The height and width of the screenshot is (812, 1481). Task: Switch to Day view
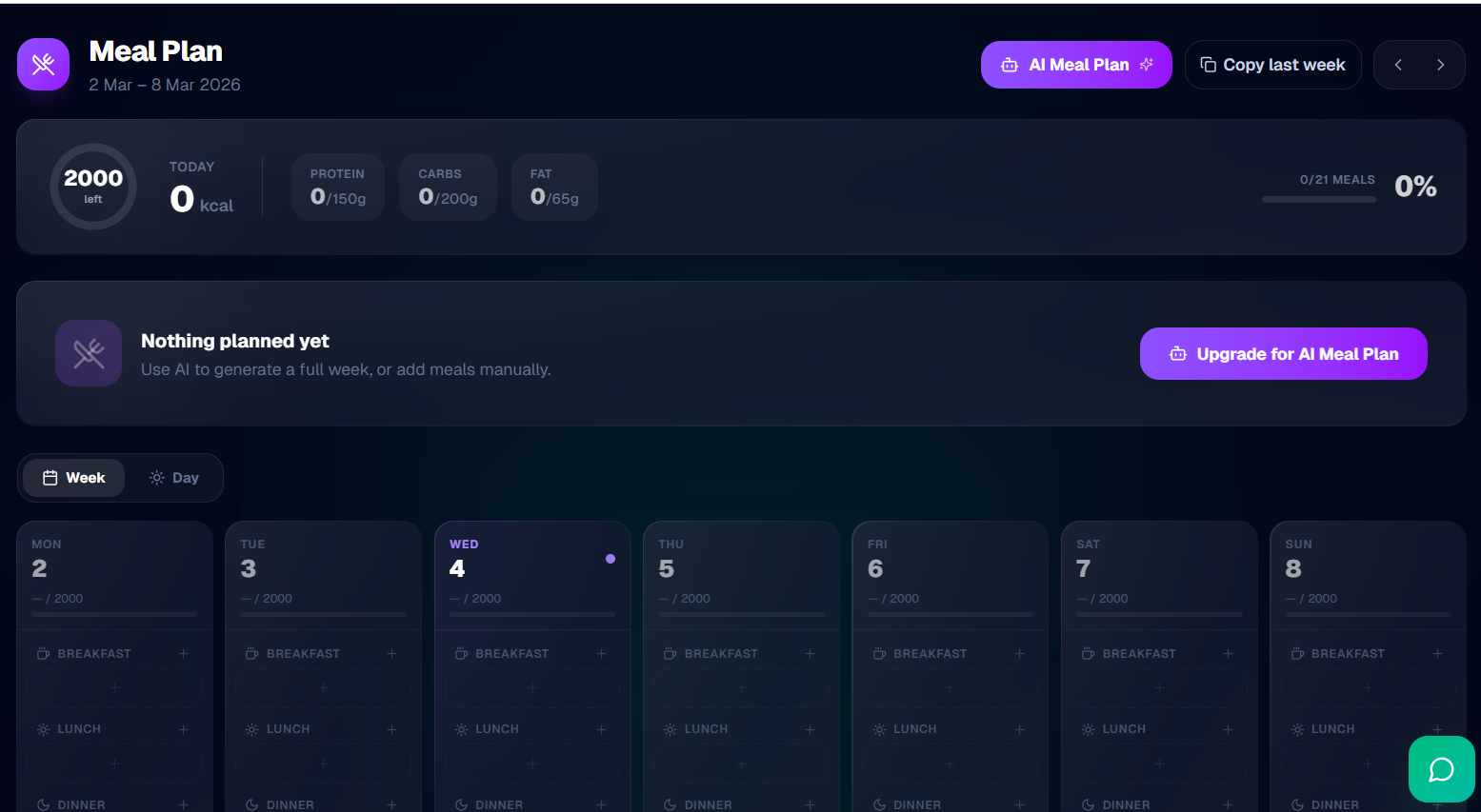point(173,477)
